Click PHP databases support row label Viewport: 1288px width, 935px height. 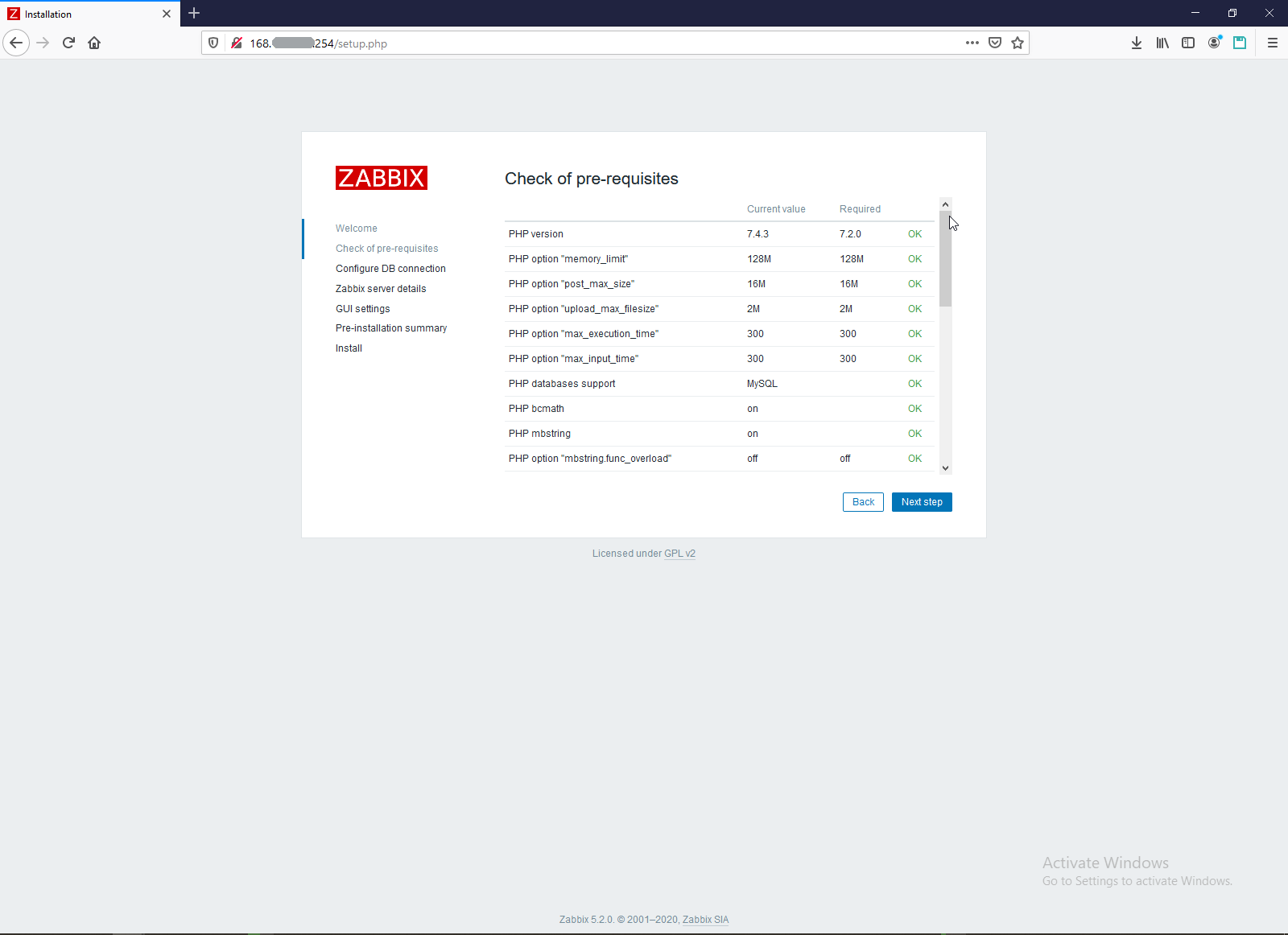point(562,384)
